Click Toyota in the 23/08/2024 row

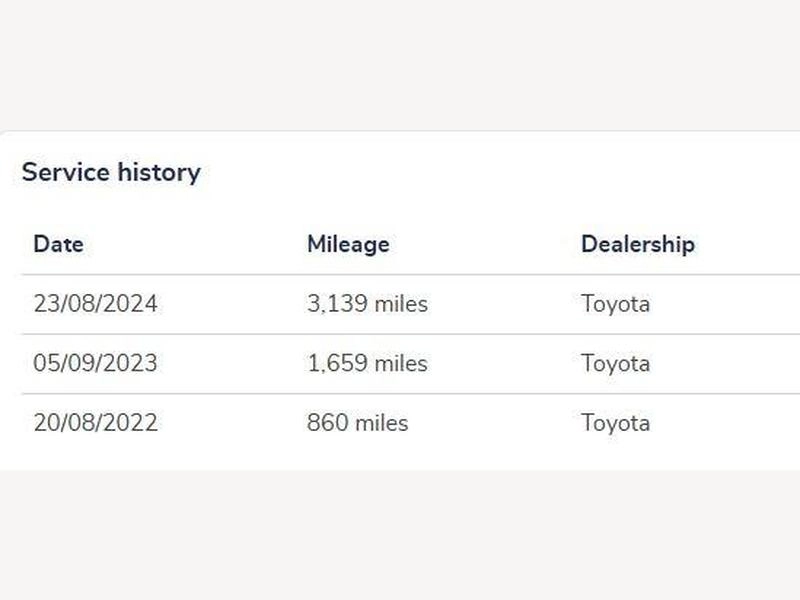[x=615, y=305]
